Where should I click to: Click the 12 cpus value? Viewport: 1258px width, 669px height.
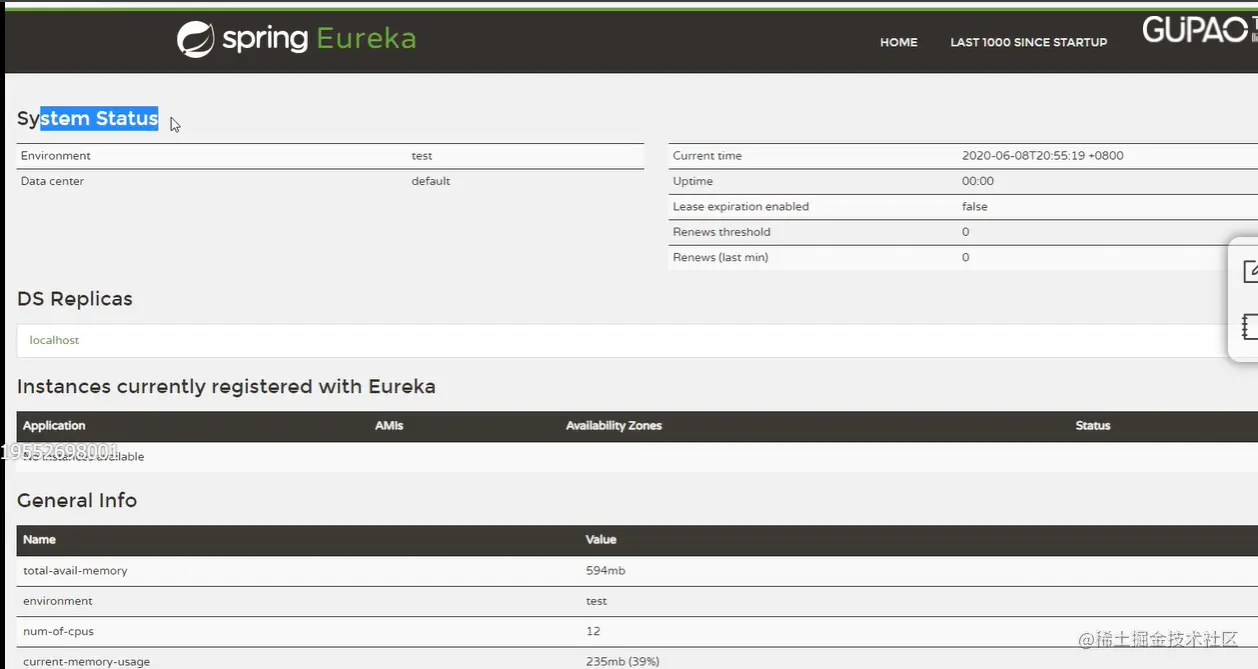593,632
